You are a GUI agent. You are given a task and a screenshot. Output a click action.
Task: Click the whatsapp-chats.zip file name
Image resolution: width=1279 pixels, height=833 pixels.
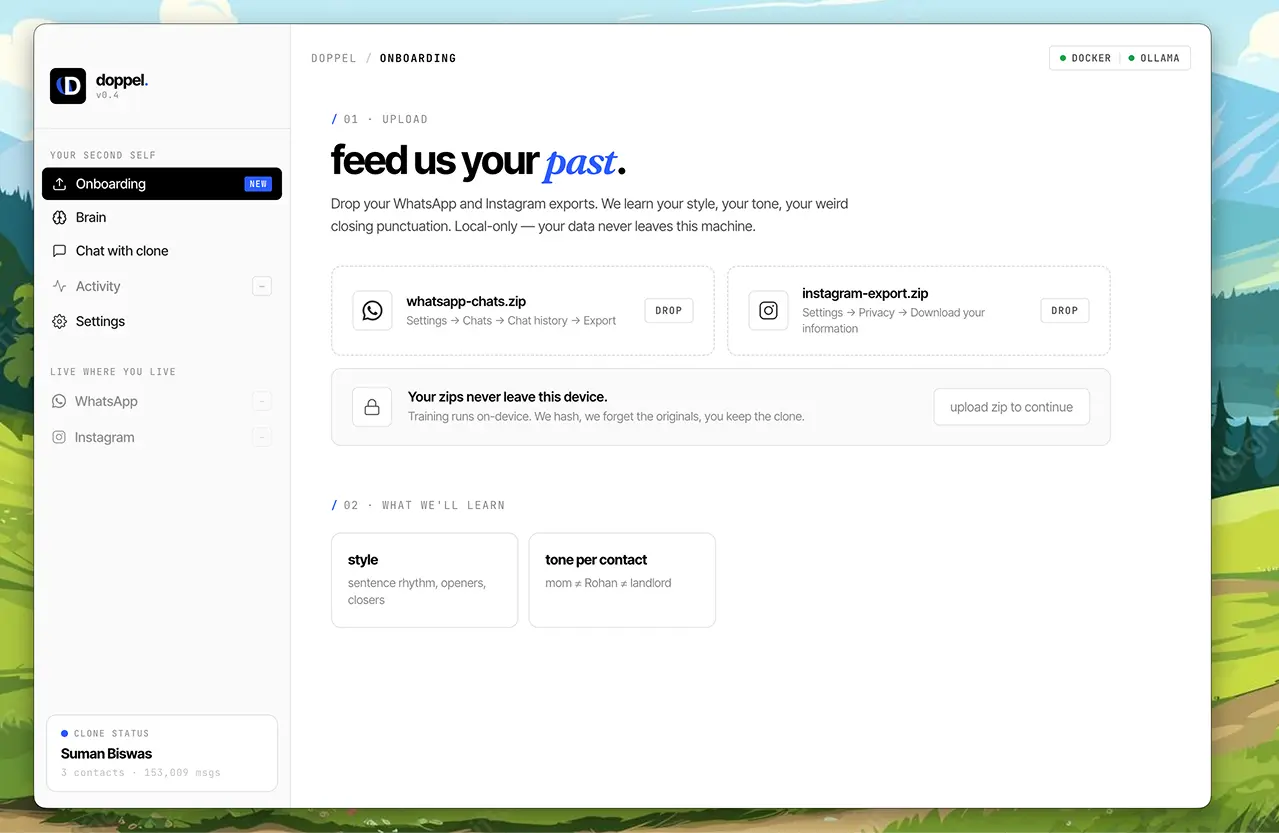pos(466,301)
